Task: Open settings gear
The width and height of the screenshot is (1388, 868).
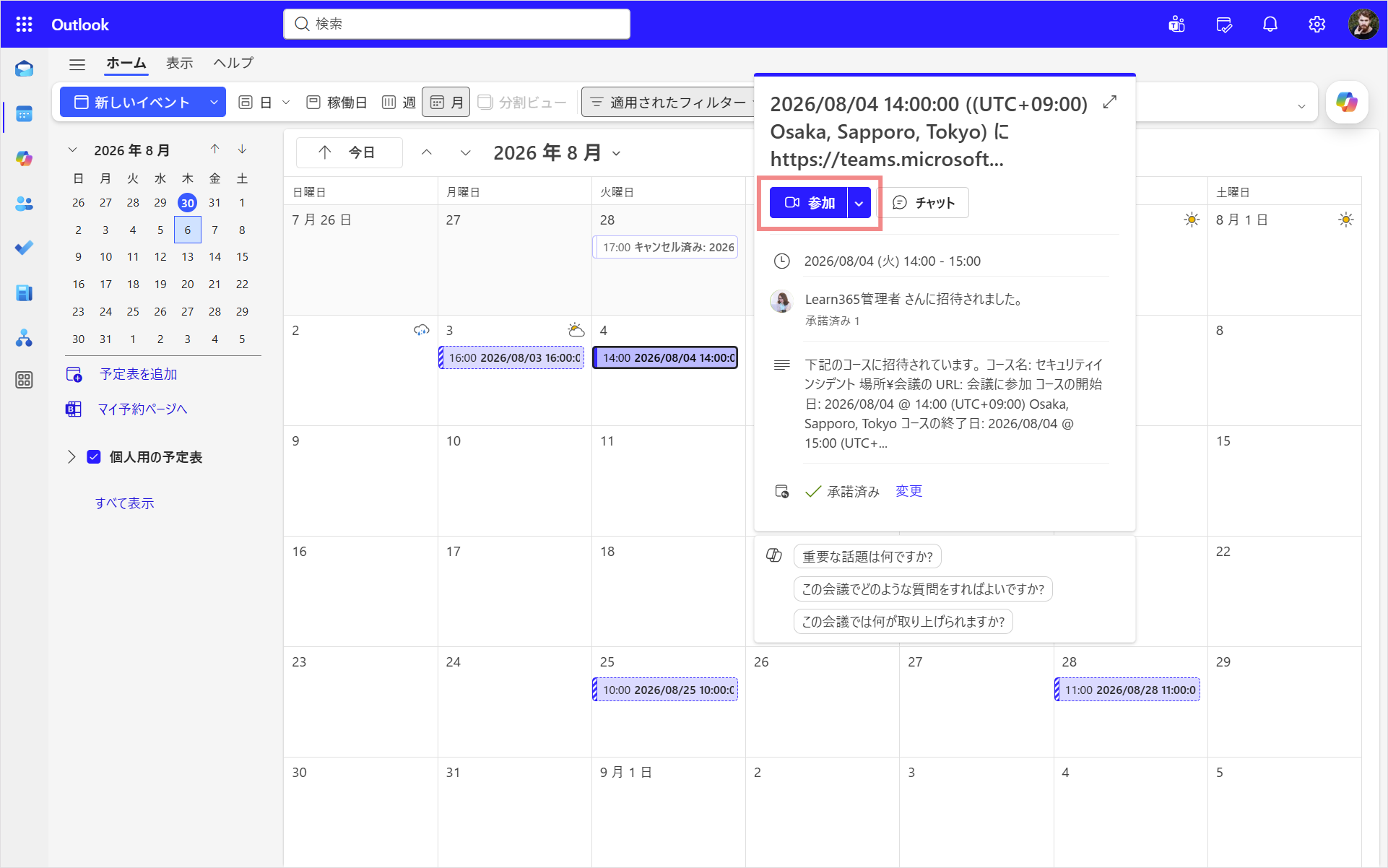Action: pos(1317,25)
